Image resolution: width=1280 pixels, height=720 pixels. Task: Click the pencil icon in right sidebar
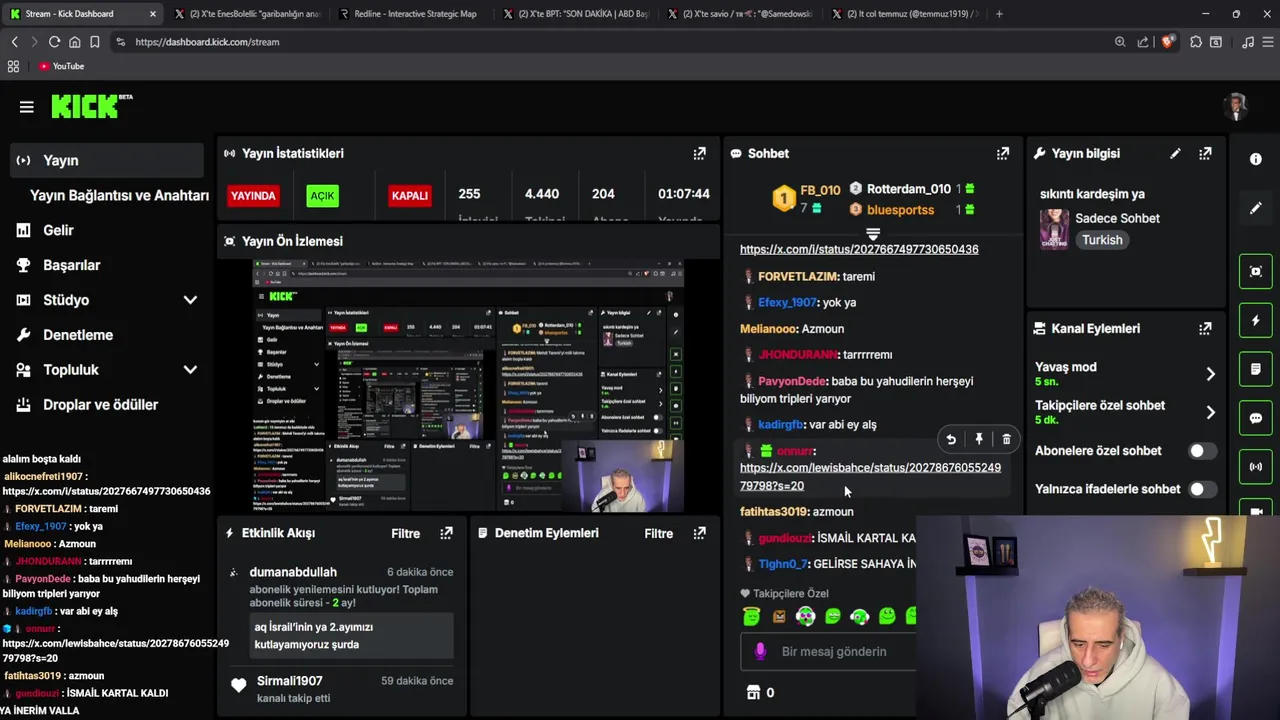click(x=1256, y=208)
